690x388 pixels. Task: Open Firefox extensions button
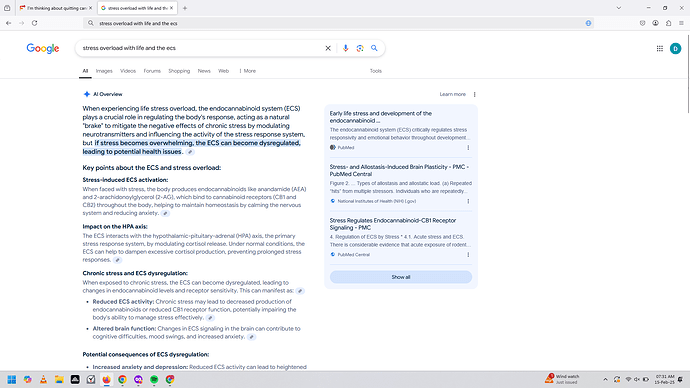click(668, 23)
